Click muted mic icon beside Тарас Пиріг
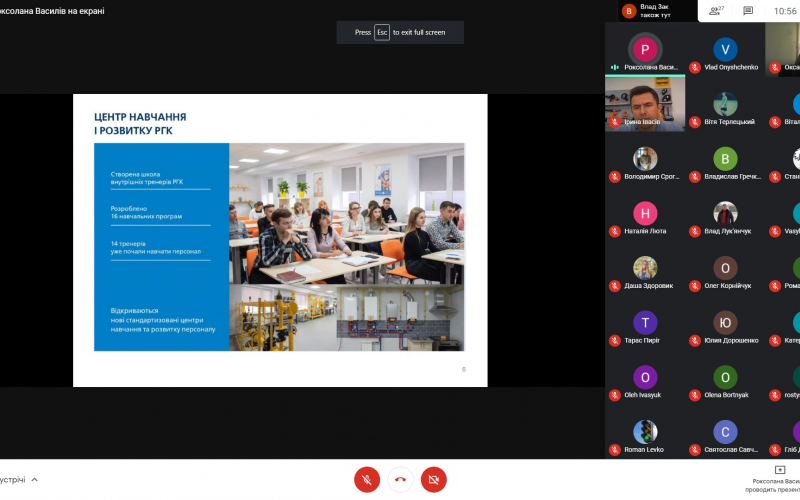 pyautogui.click(x=614, y=340)
